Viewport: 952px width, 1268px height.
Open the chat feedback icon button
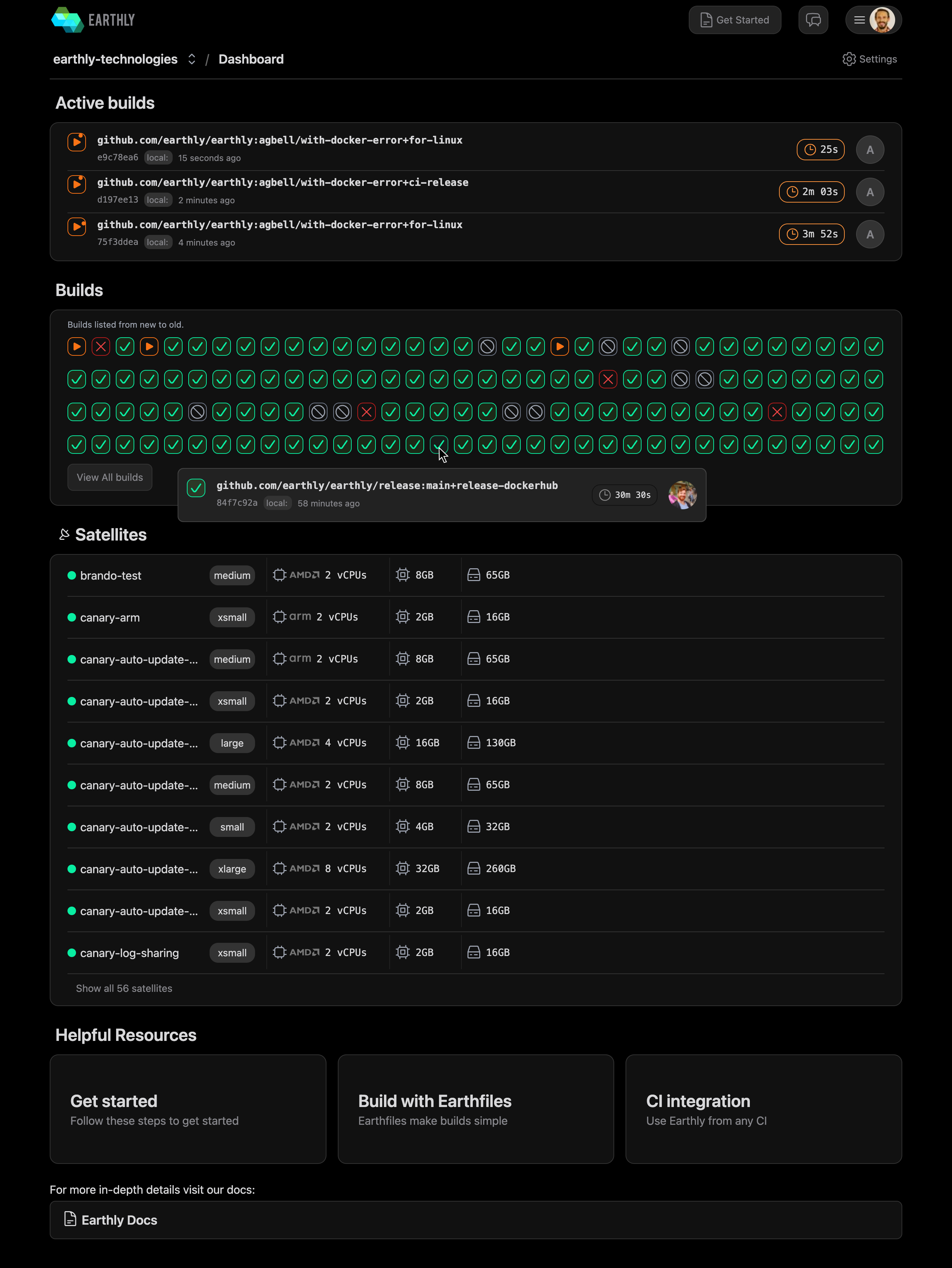(813, 20)
